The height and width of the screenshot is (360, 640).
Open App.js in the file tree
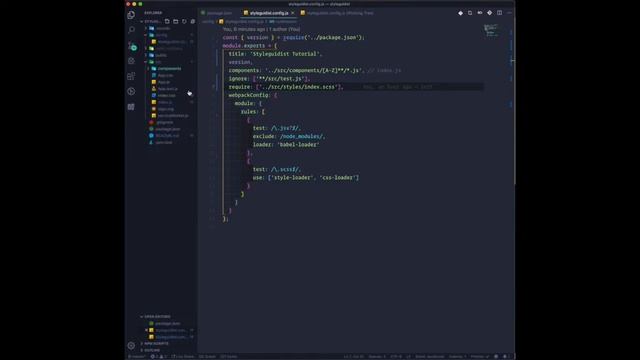pyautogui.click(x=164, y=82)
